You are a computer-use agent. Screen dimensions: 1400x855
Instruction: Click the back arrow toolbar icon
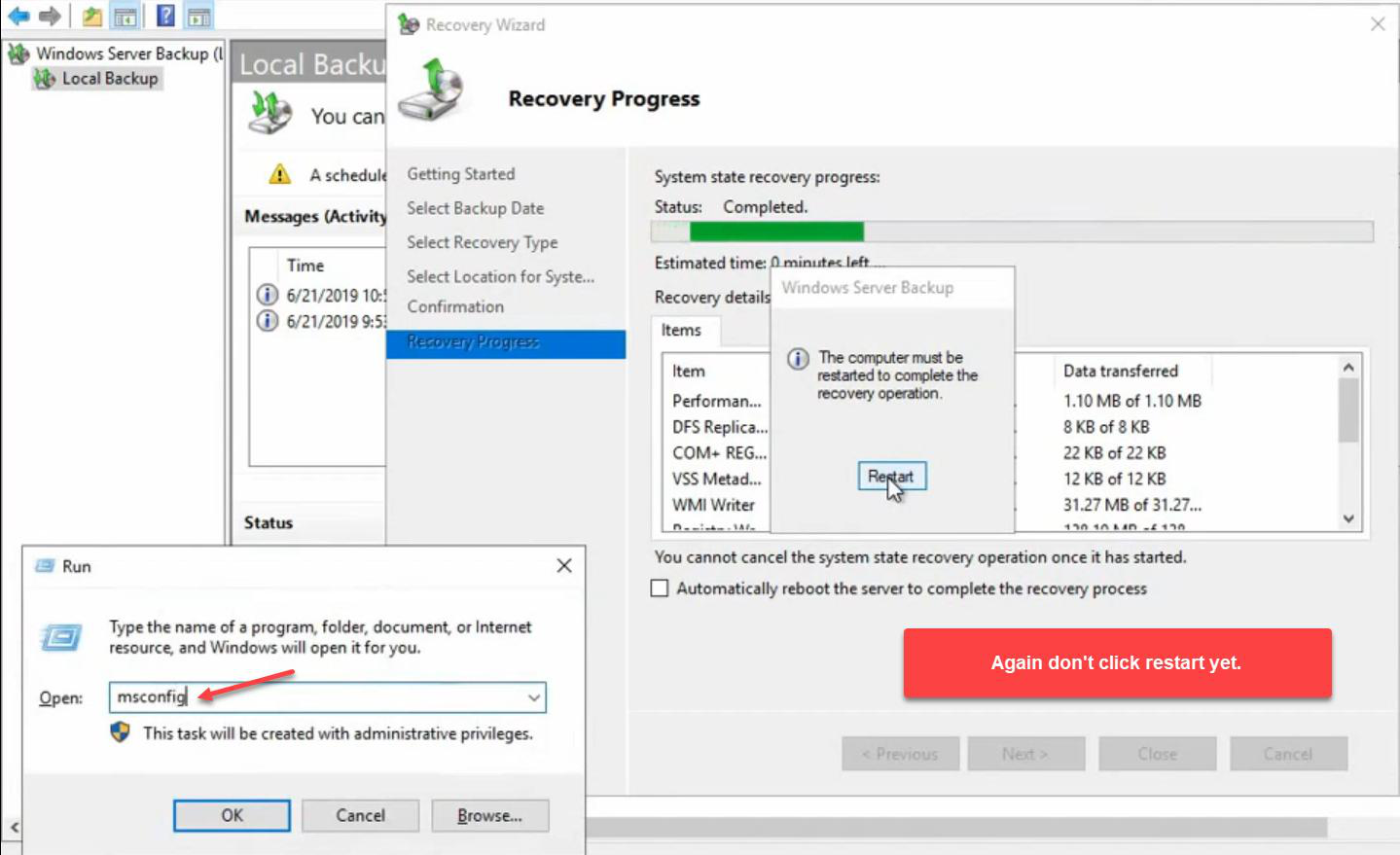(x=18, y=16)
